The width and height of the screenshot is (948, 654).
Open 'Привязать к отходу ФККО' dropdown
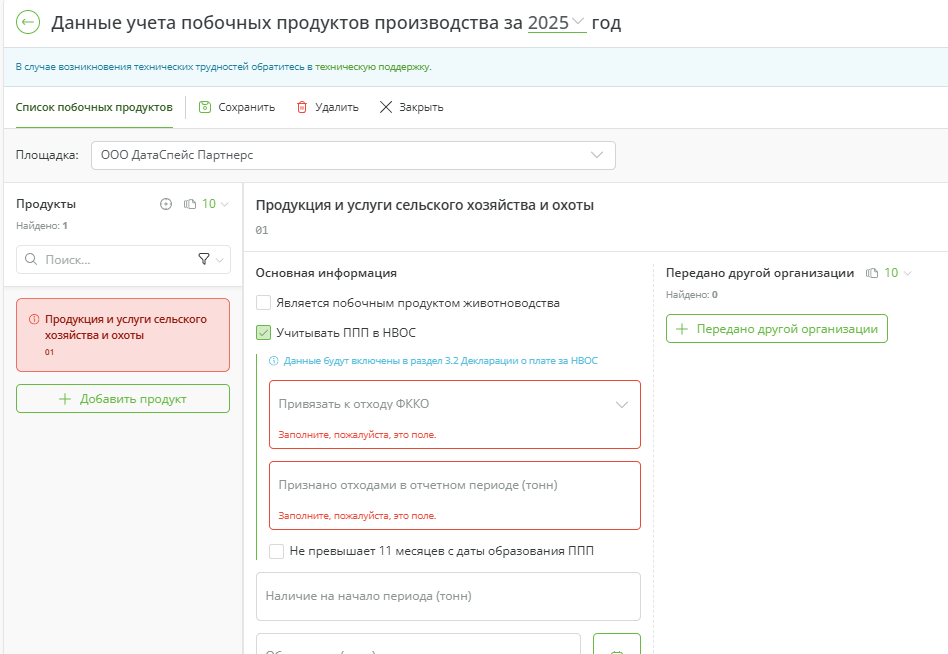(454, 405)
